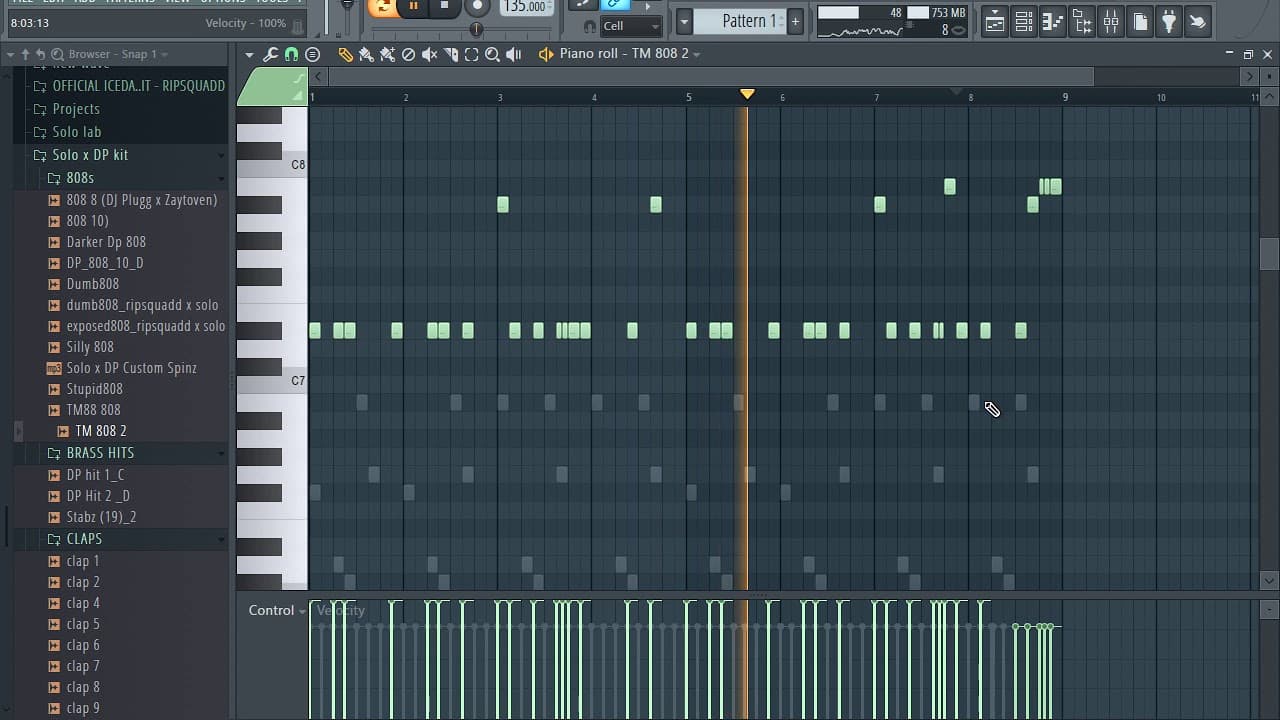Screen dimensions: 1280x720
Task: Select the TM 808 2 sample
Action: [101, 431]
